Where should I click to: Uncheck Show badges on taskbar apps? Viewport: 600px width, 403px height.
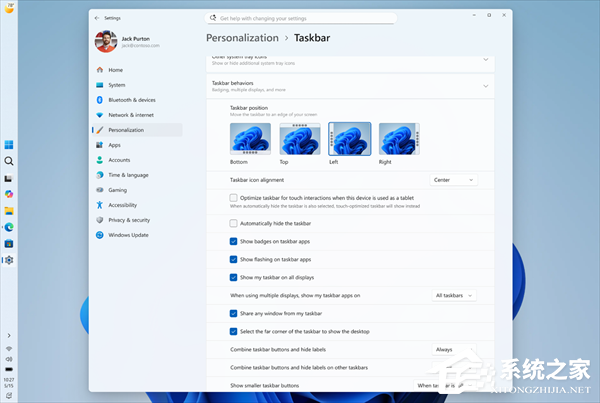[x=233, y=241]
